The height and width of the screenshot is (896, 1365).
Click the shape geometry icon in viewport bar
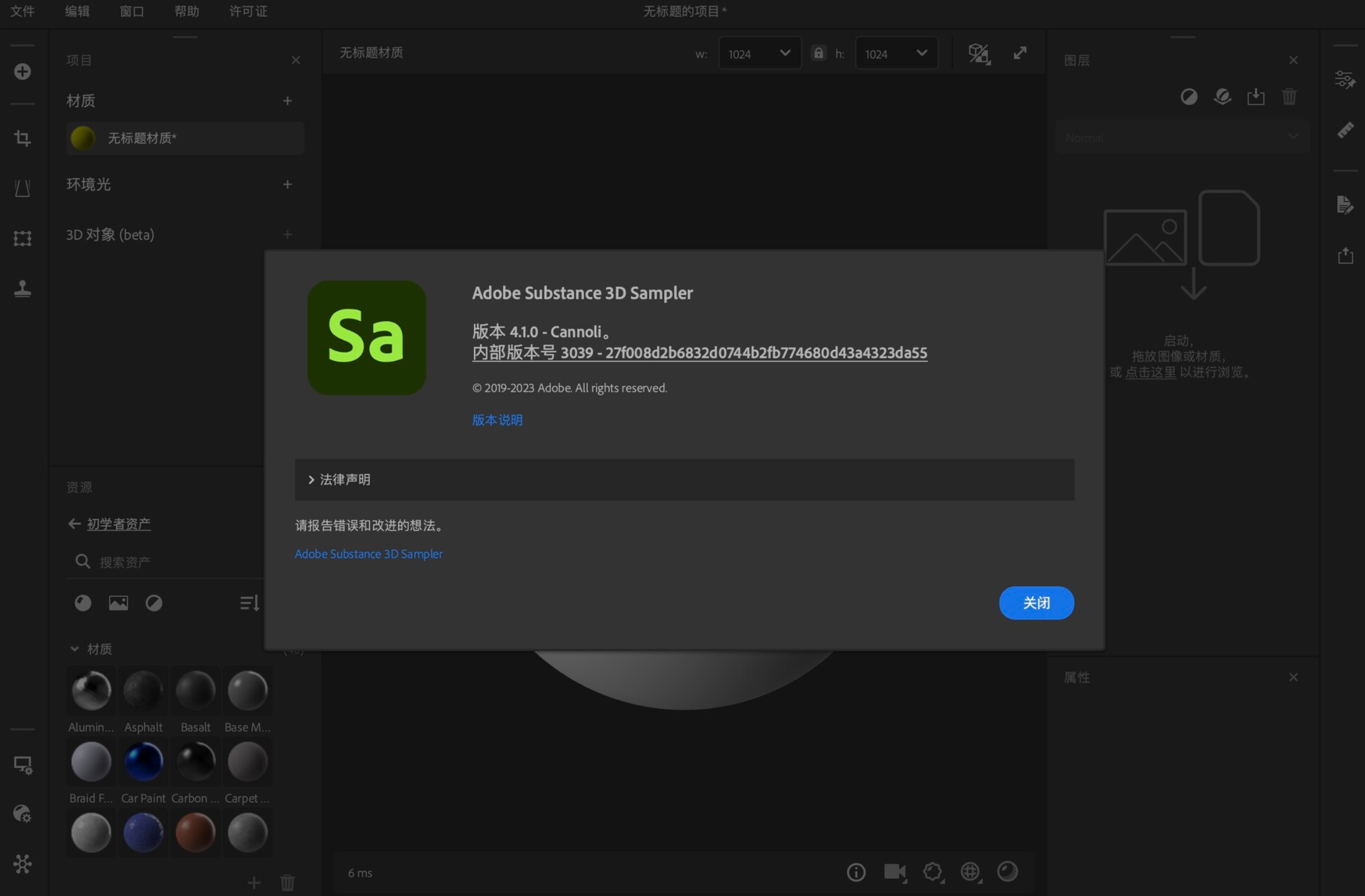tap(933, 872)
